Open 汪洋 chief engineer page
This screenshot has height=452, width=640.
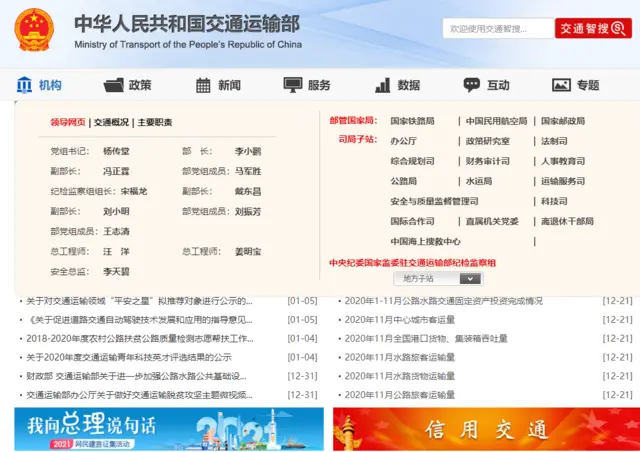tap(116, 252)
